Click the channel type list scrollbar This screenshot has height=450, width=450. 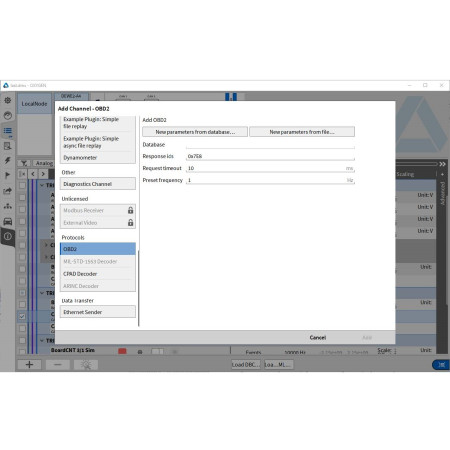(138, 288)
